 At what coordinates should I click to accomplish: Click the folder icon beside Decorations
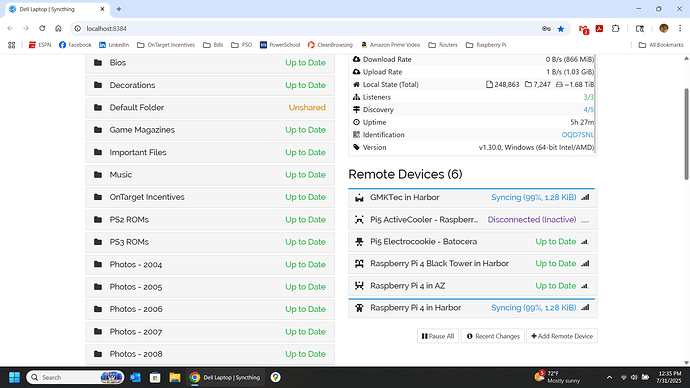coord(98,85)
